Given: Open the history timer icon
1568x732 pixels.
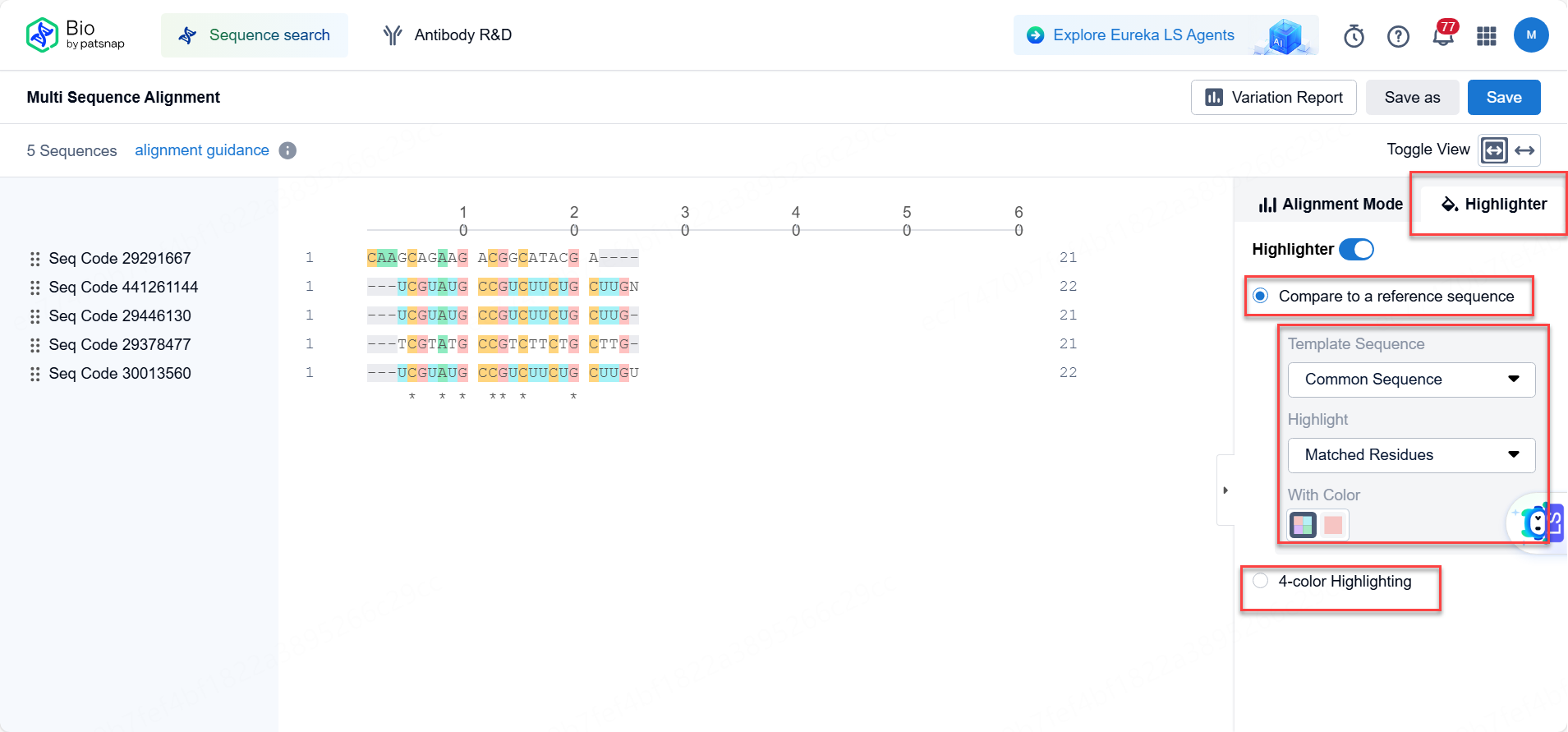Looking at the screenshot, I should point(1354,36).
